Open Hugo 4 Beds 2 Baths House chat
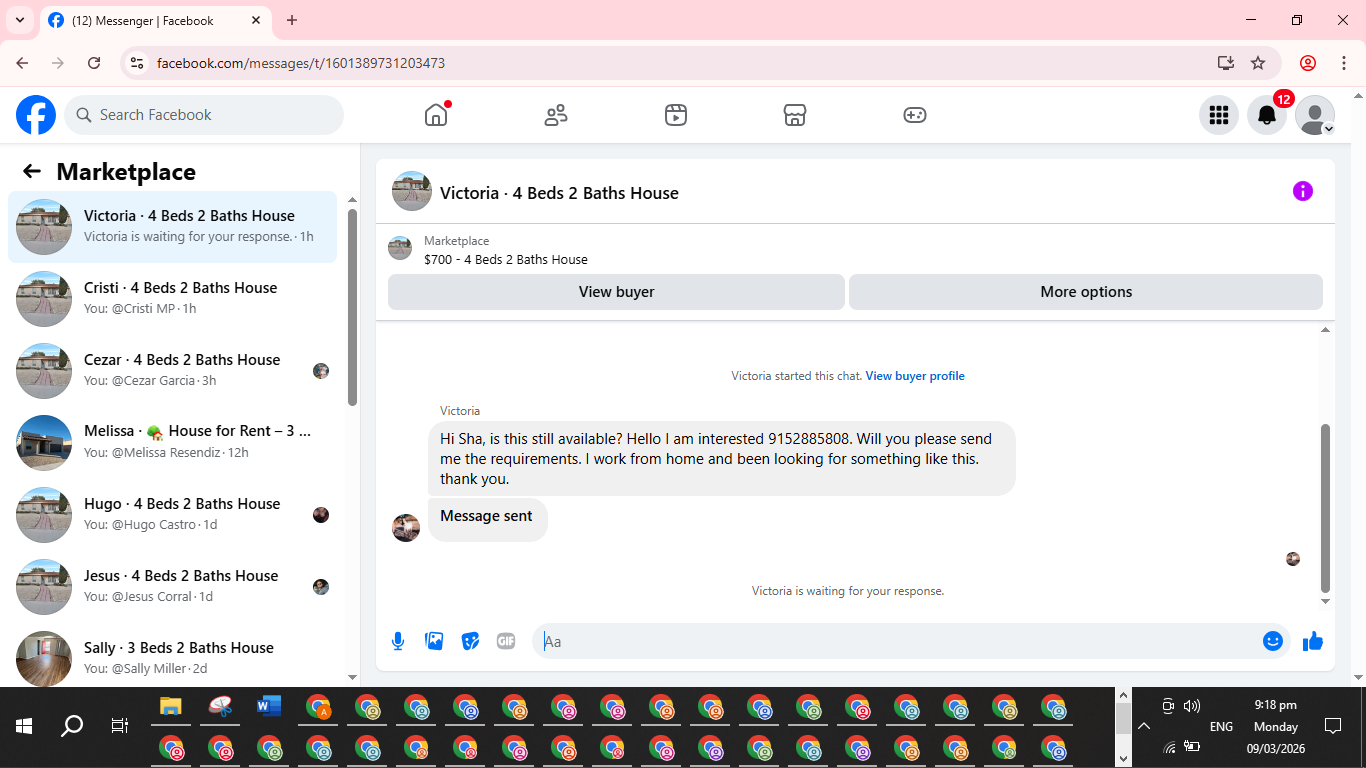Viewport: 1366px width, 768px height. tap(173, 515)
